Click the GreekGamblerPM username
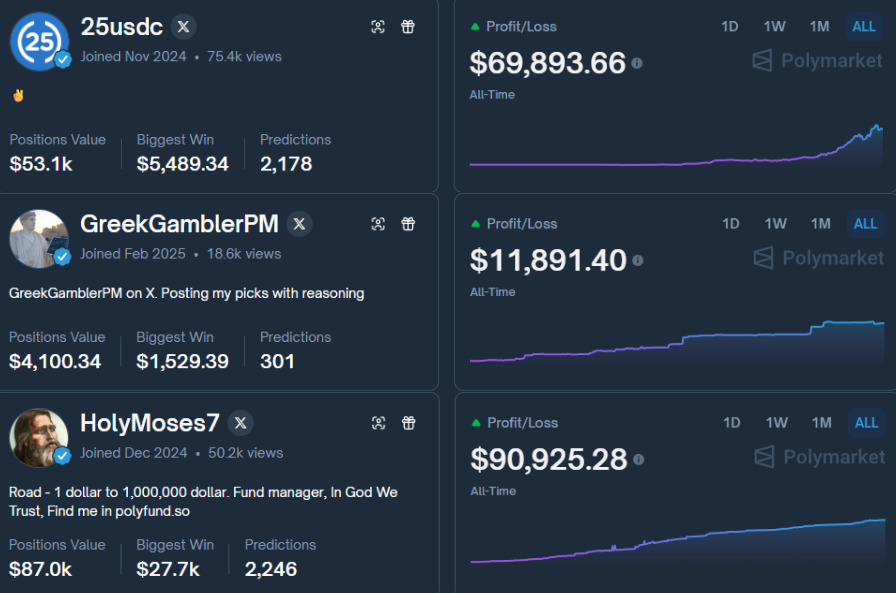Viewport: 896px width, 593px height. pyautogui.click(x=179, y=224)
